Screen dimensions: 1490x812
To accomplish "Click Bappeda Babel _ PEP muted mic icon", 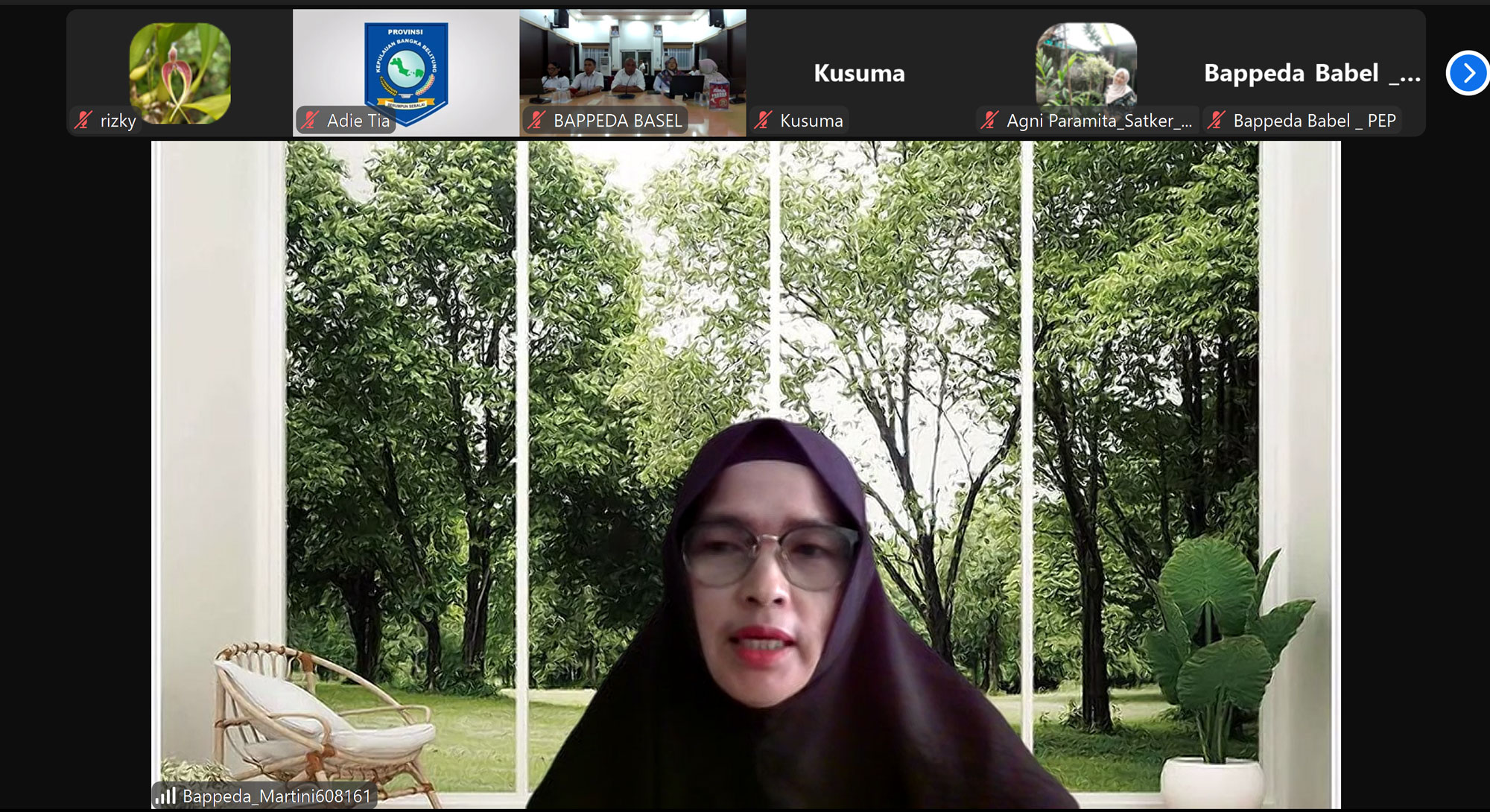I will tap(1217, 120).
